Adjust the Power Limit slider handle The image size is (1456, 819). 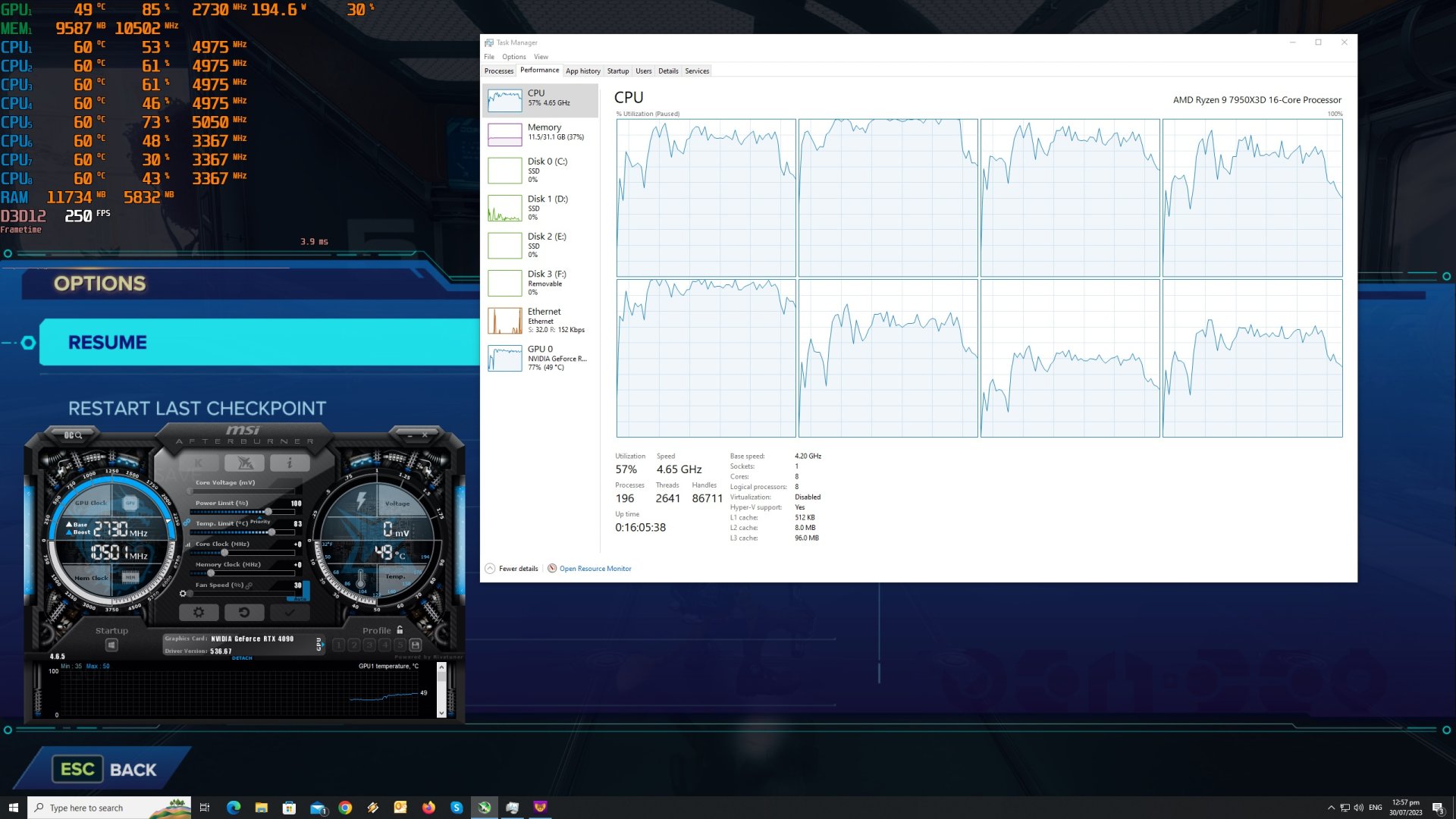click(268, 511)
